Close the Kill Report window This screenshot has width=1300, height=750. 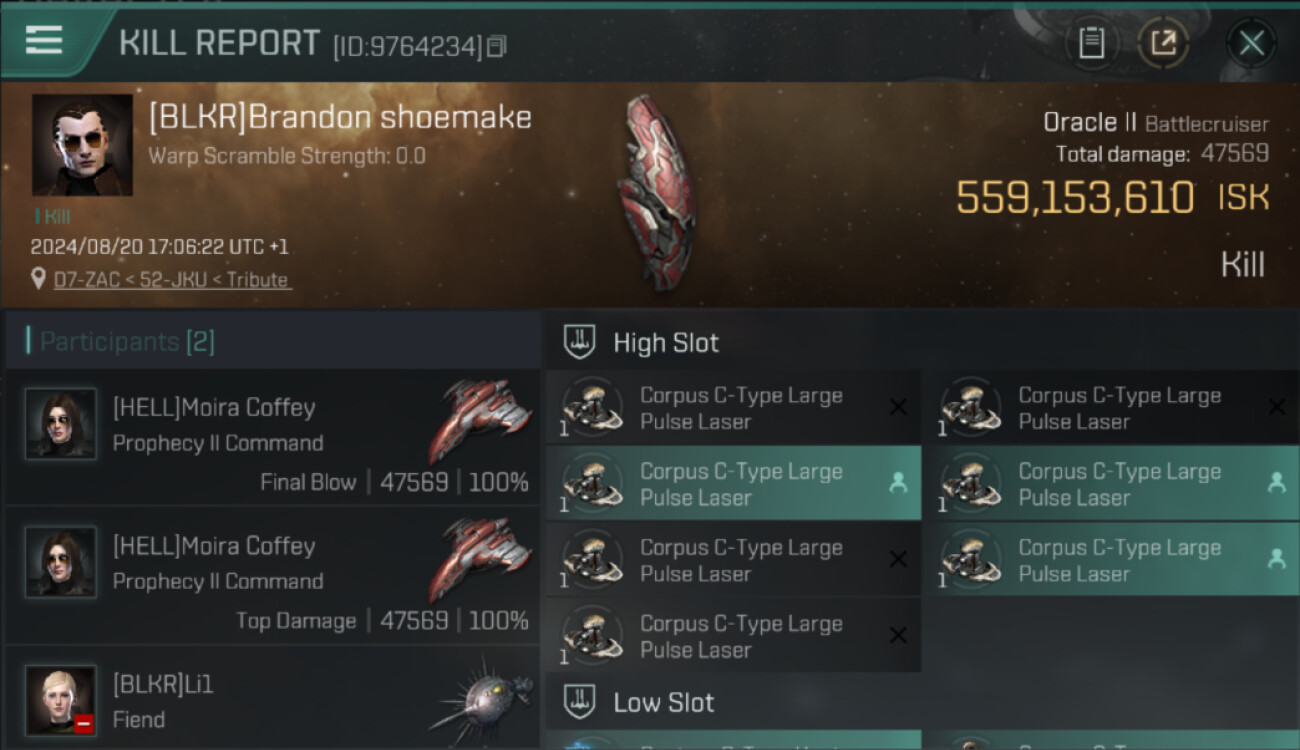[1251, 43]
